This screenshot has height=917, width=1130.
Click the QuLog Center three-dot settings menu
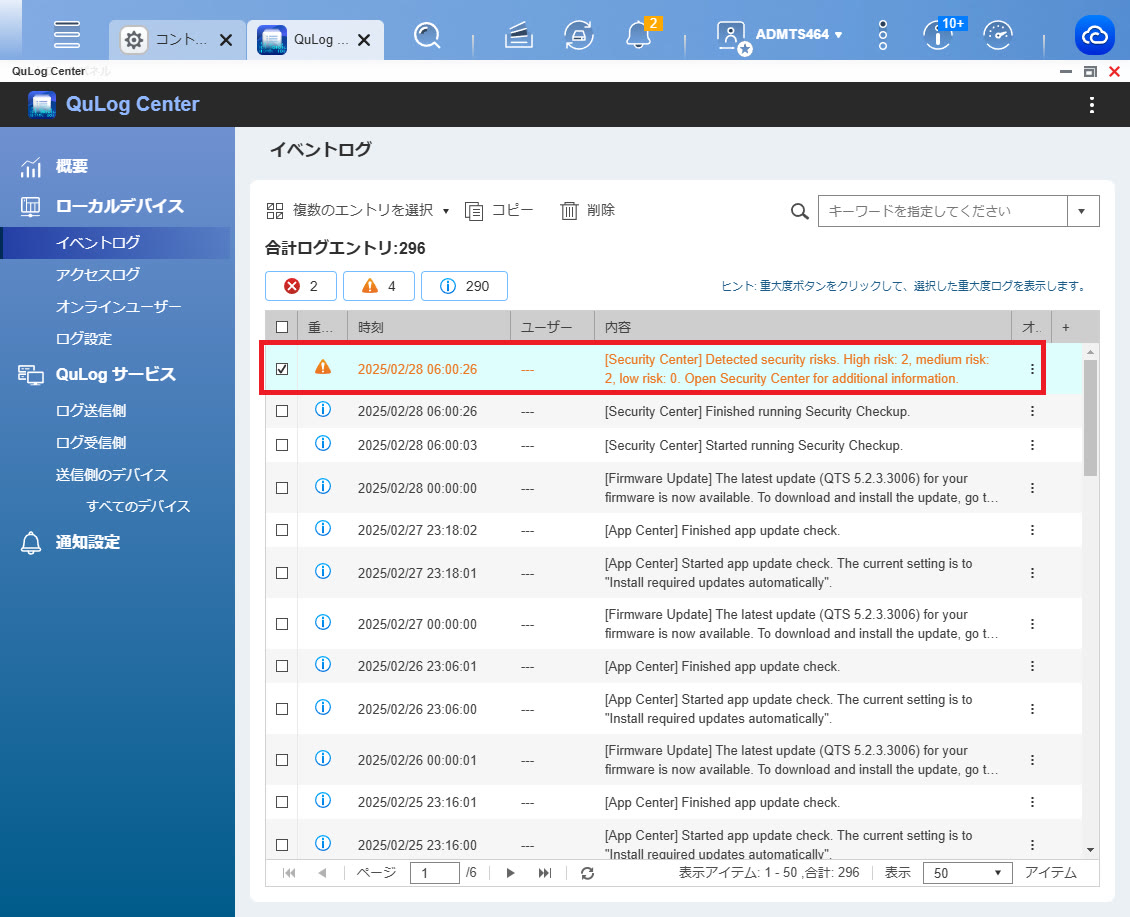pyautogui.click(x=1092, y=105)
